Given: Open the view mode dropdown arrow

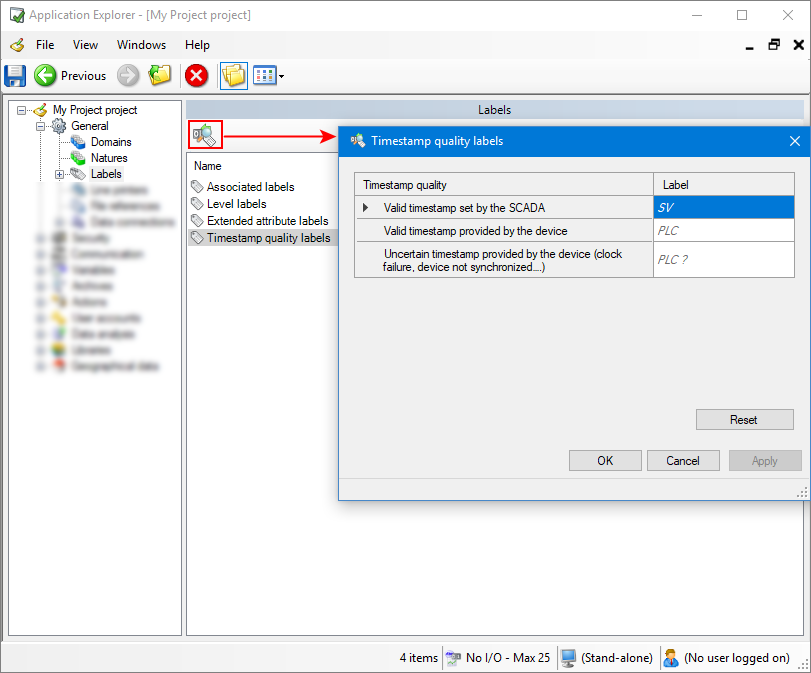Looking at the screenshot, I should pyautogui.click(x=282, y=76).
